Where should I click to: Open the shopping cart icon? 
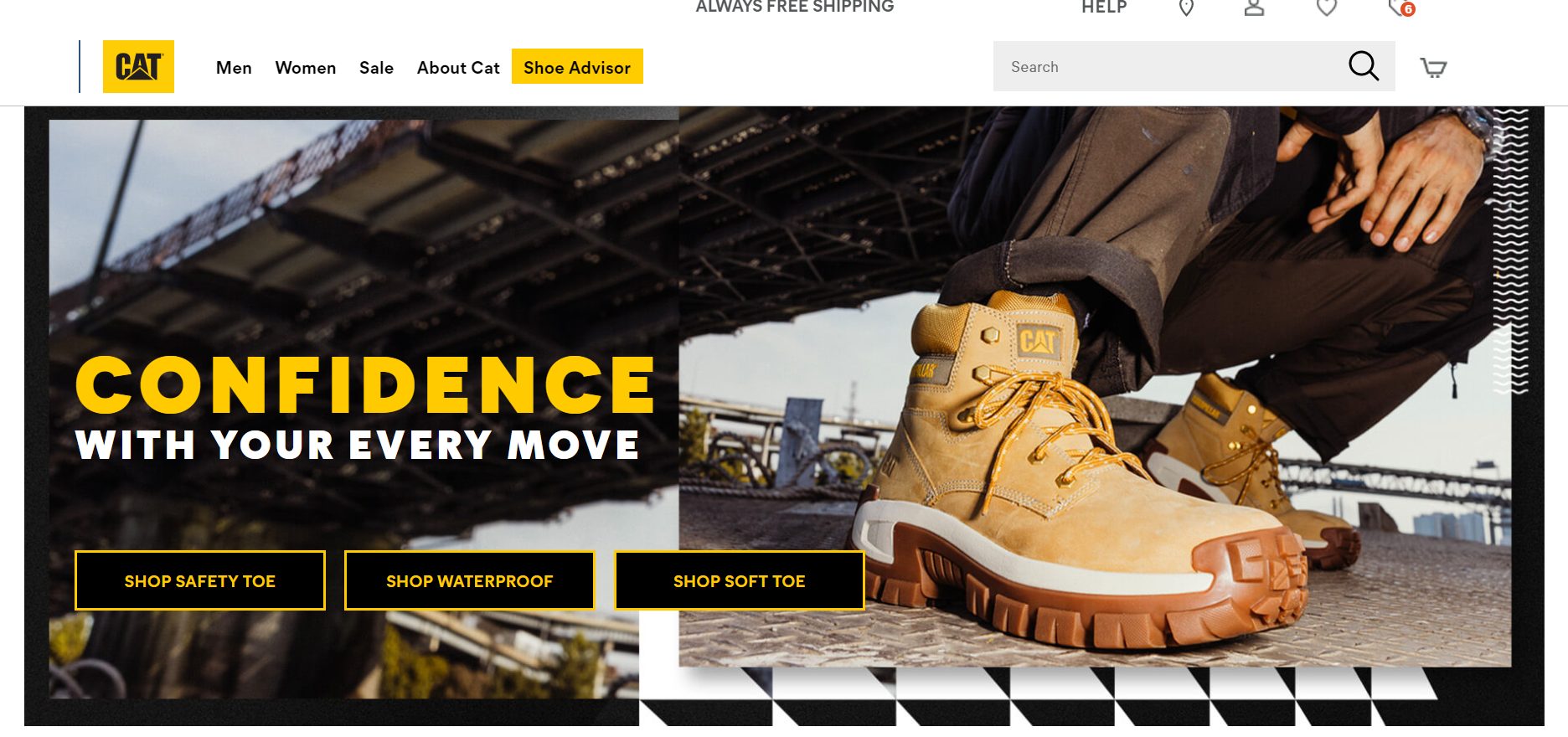pyautogui.click(x=1433, y=67)
